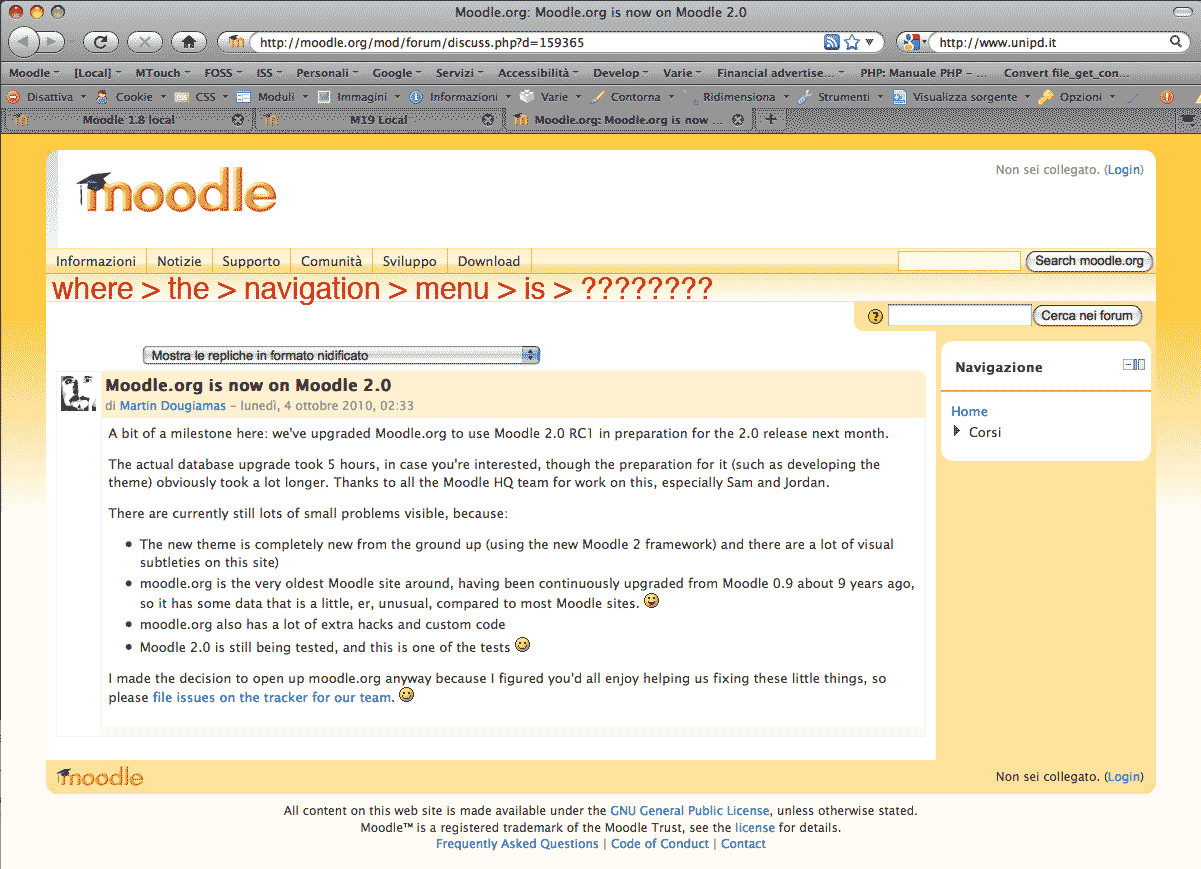Click the forum search text field
Viewport: 1201px width, 869px height.
point(959,315)
